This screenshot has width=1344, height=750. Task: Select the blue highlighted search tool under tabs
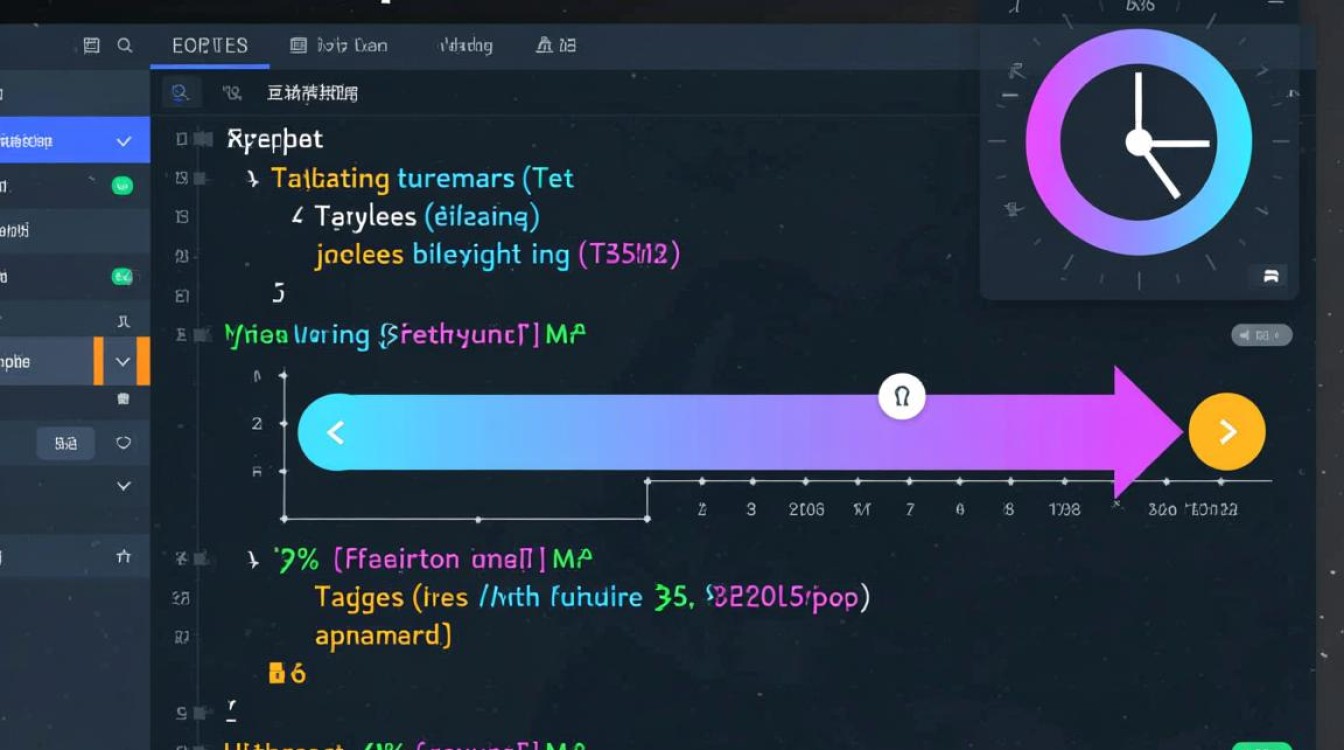click(180, 93)
